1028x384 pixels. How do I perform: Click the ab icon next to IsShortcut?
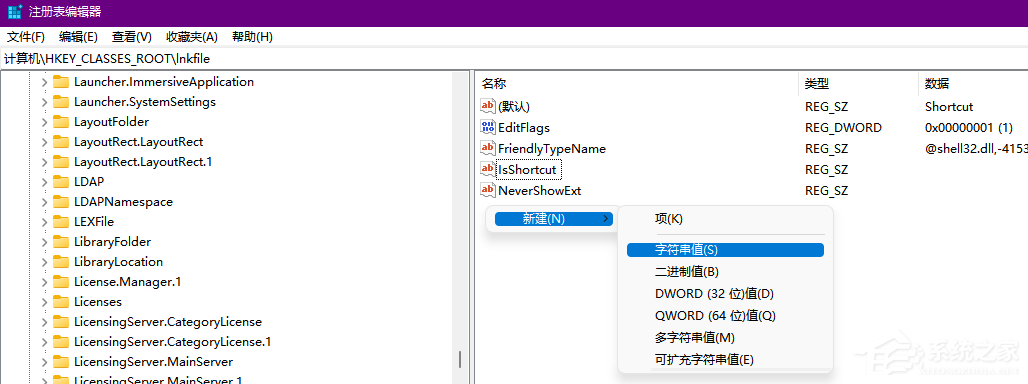pos(488,169)
